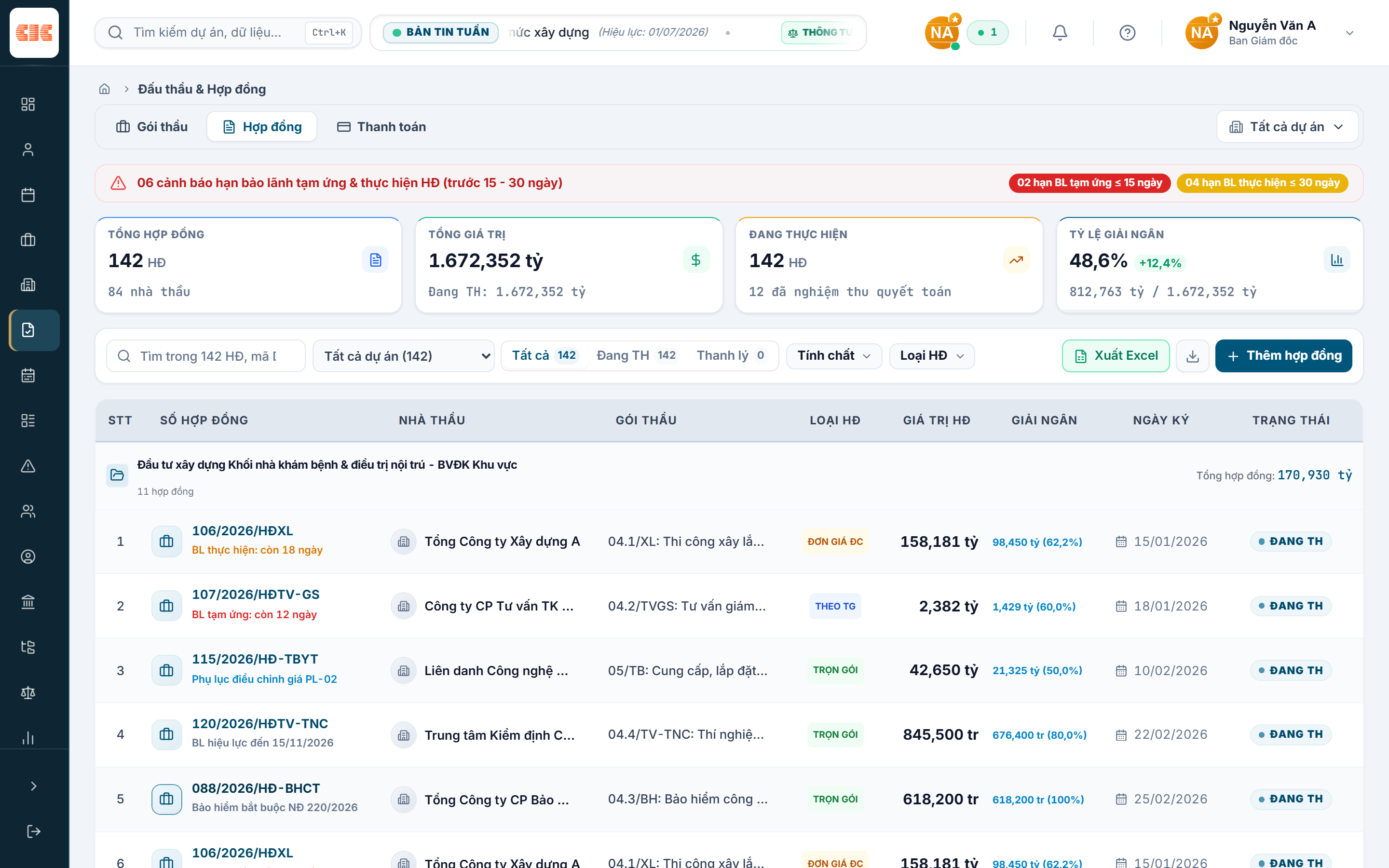Open the Tất cả dự án dropdown at top right

[x=1287, y=127]
